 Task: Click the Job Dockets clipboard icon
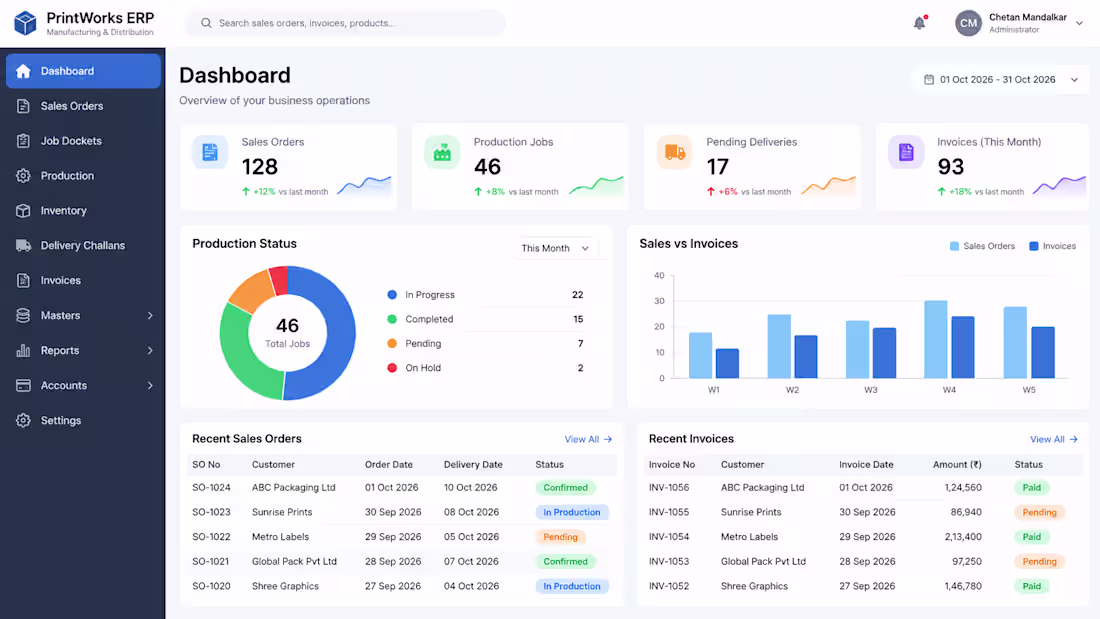point(23,141)
